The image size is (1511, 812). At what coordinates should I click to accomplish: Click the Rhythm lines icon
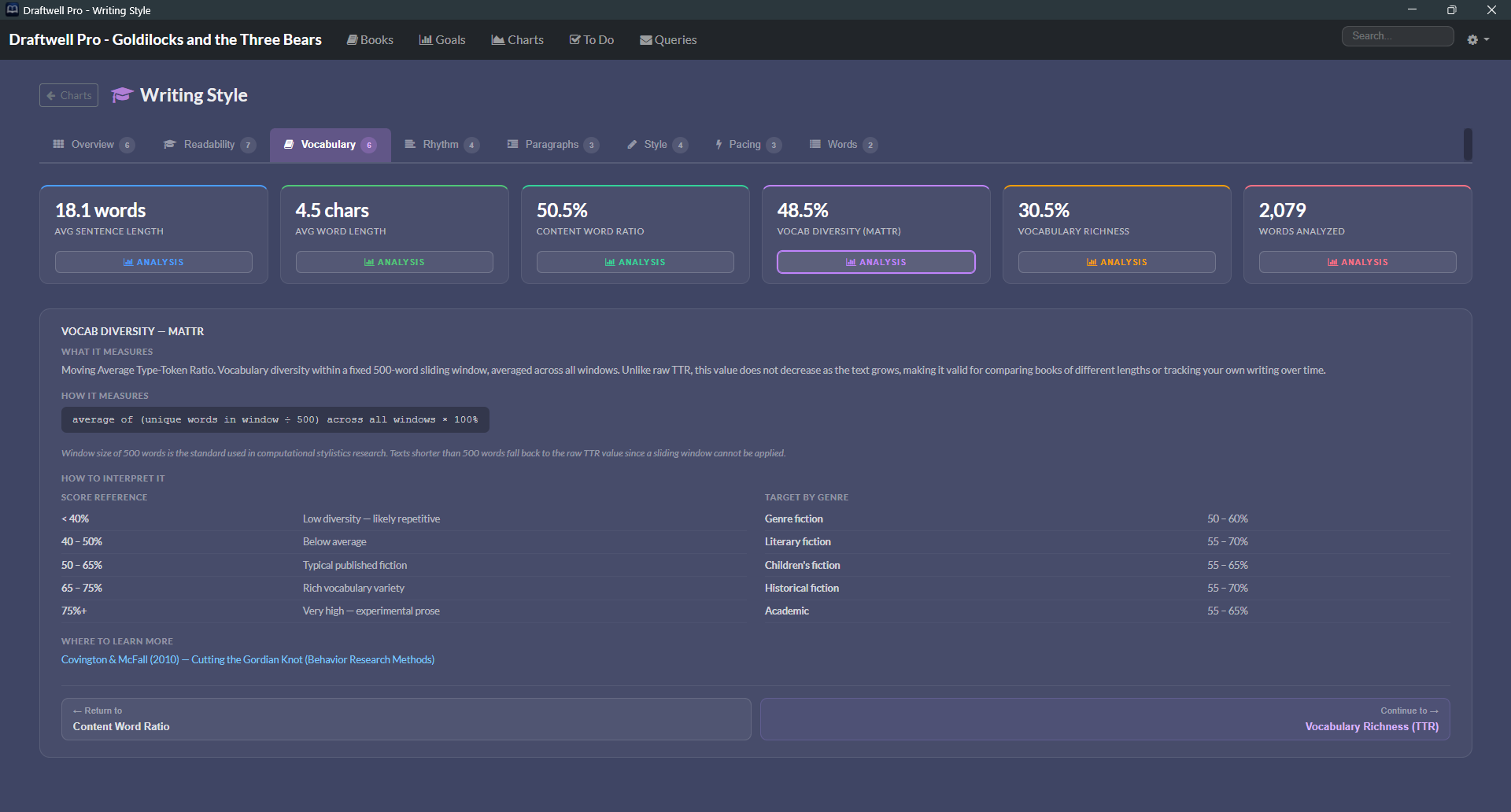click(410, 144)
